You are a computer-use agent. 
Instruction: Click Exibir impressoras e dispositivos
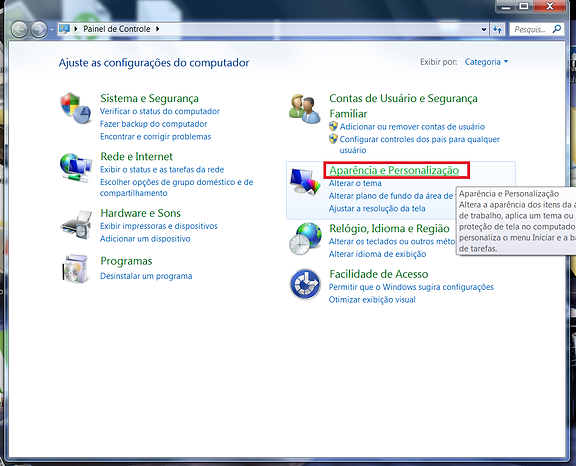tap(159, 226)
